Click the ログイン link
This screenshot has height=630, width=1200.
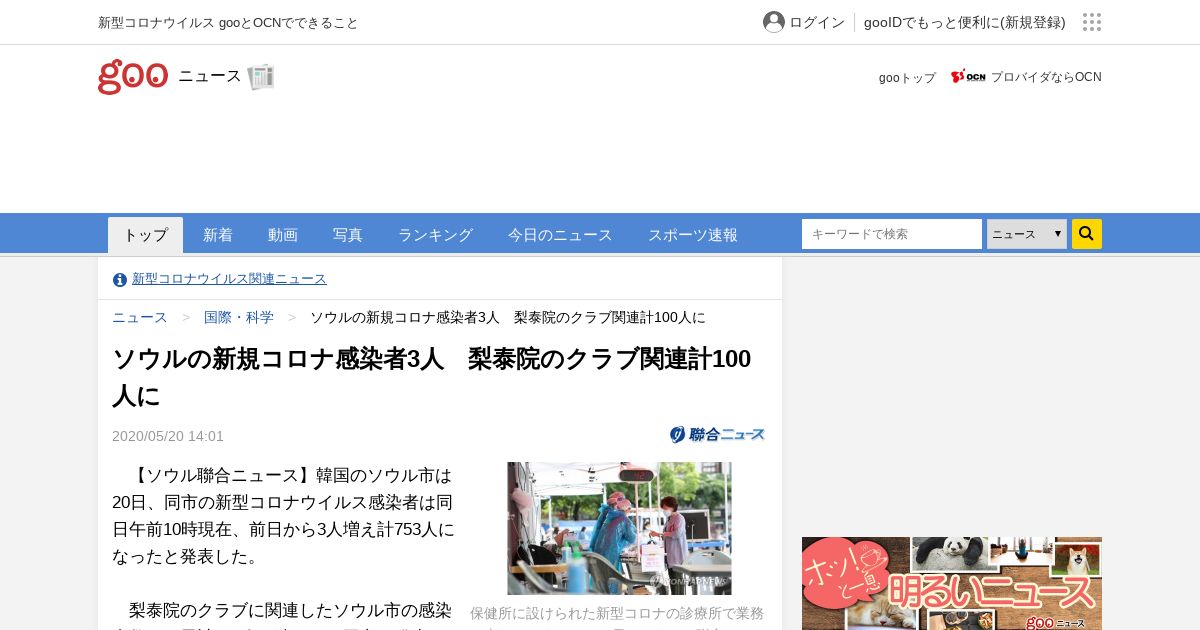coord(817,22)
